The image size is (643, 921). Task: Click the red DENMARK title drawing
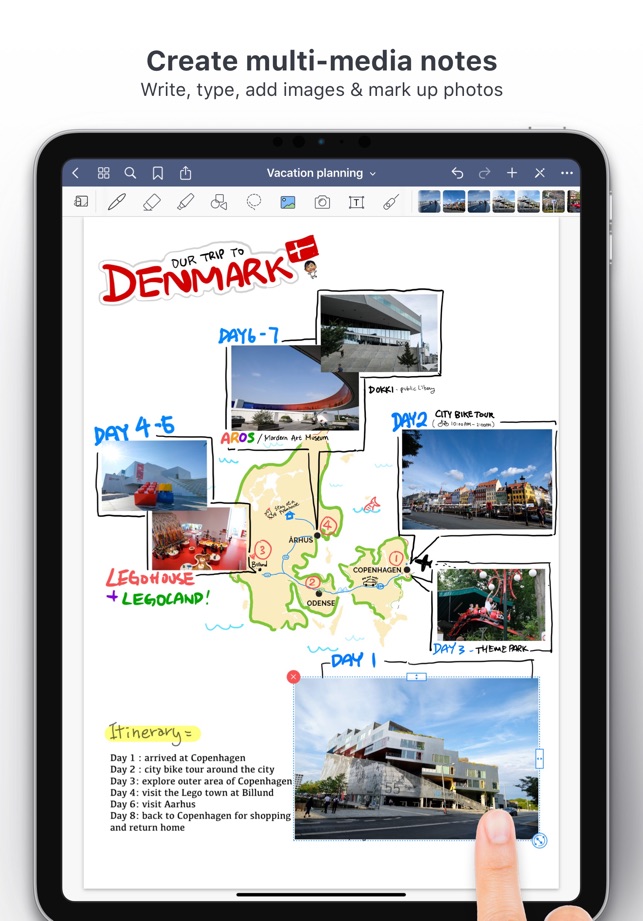(x=198, y=279)
